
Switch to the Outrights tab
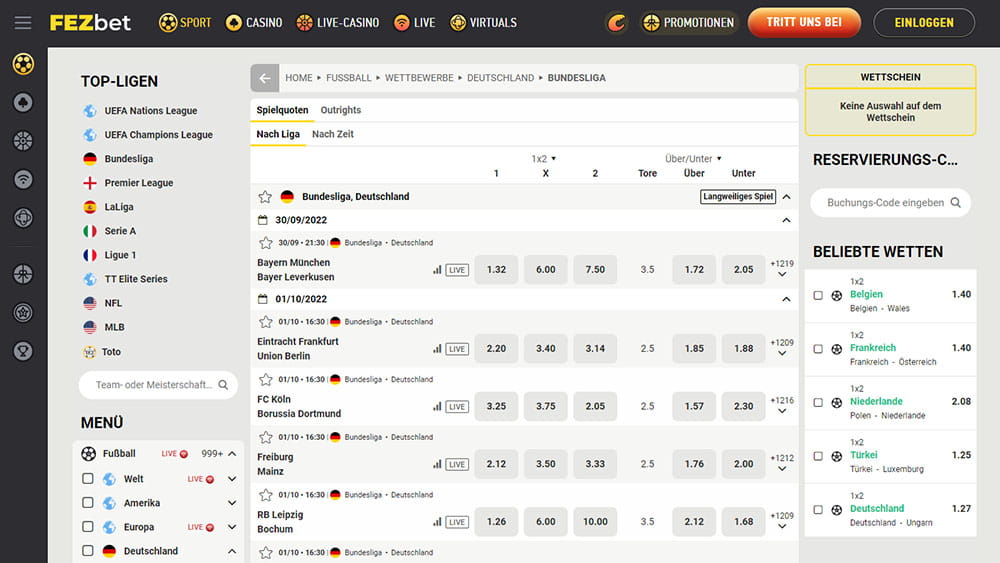[x=341, y=110]
